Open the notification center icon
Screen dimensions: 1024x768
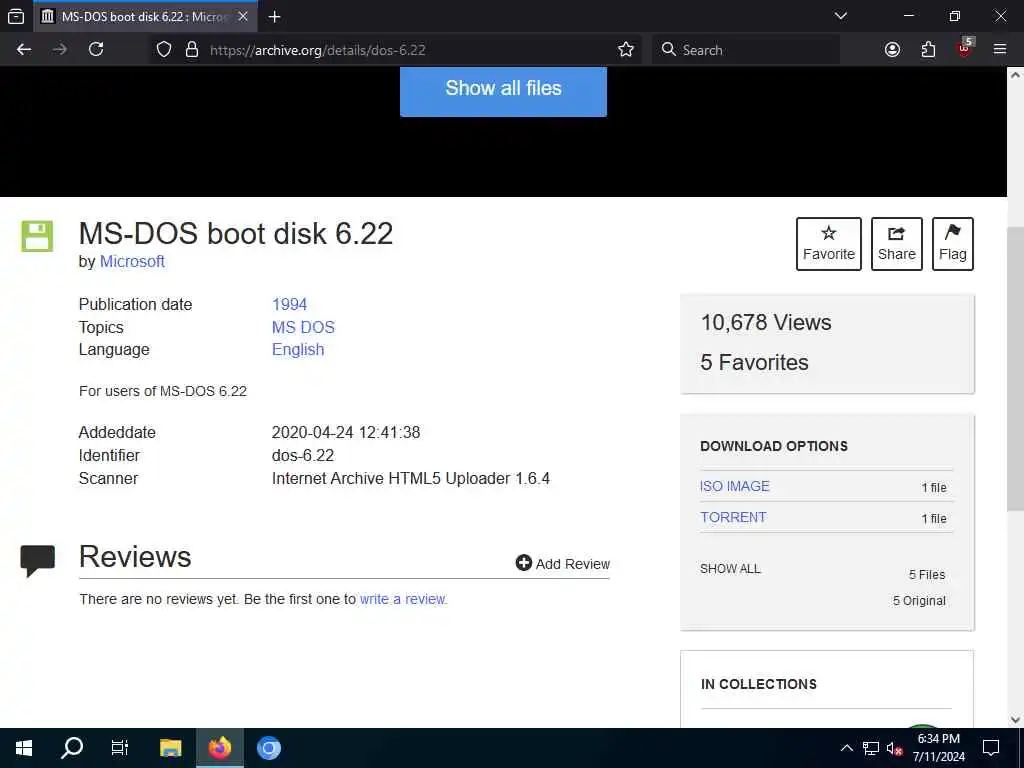click(991, 748)
